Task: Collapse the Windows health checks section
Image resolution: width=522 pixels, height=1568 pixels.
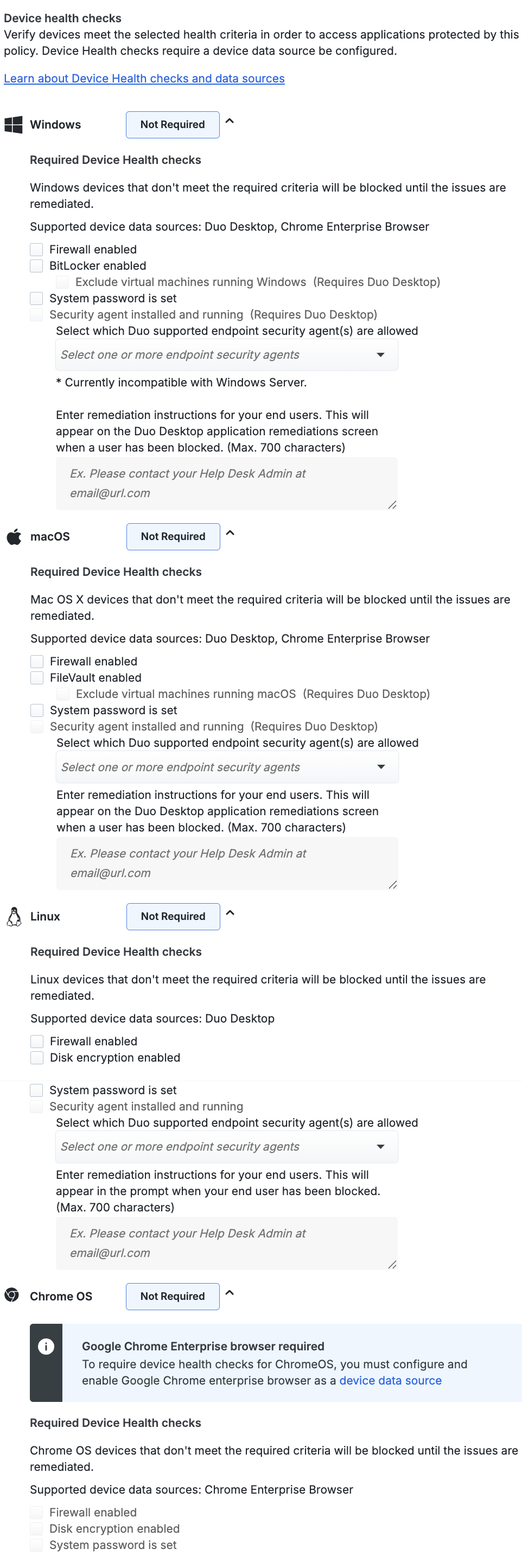Action: (x=230, y=121)
